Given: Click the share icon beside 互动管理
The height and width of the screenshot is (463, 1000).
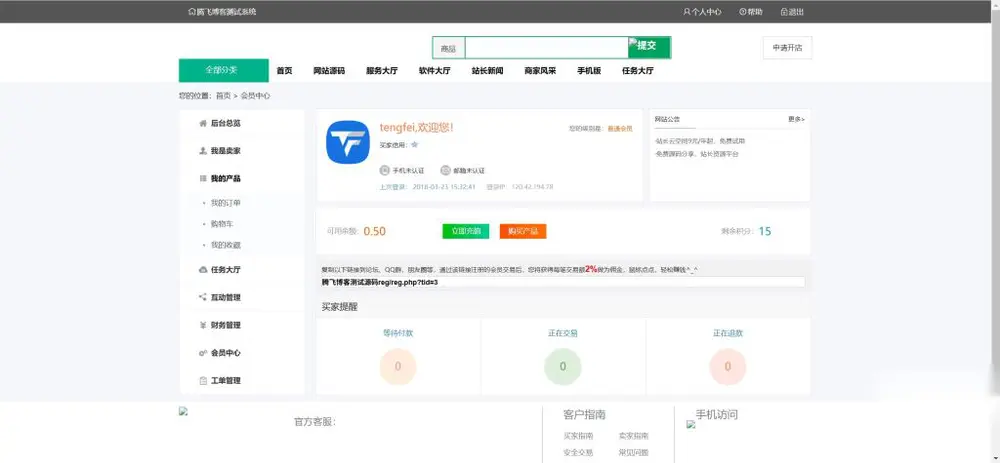Looking at the screenshot, I should 203,297.
